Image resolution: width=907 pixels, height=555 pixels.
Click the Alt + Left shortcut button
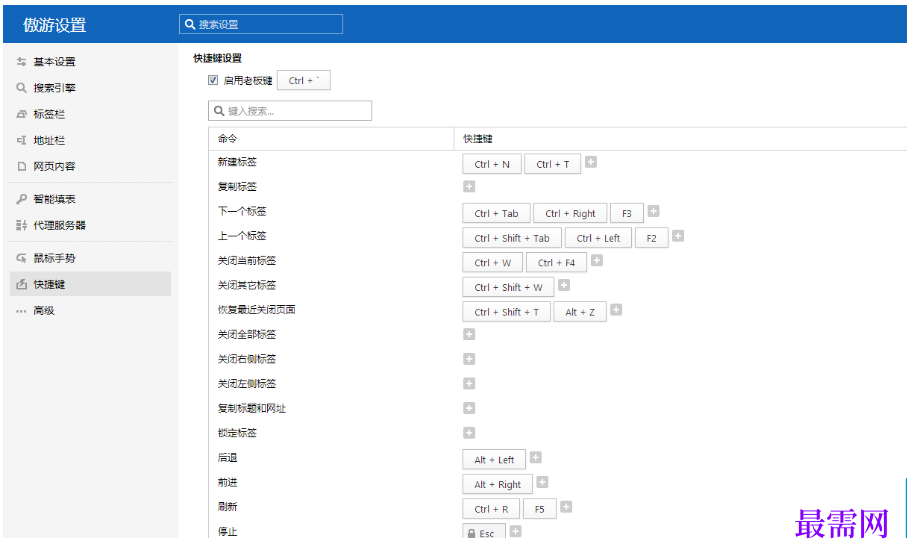pyautogui.click(x=494, y=460)
